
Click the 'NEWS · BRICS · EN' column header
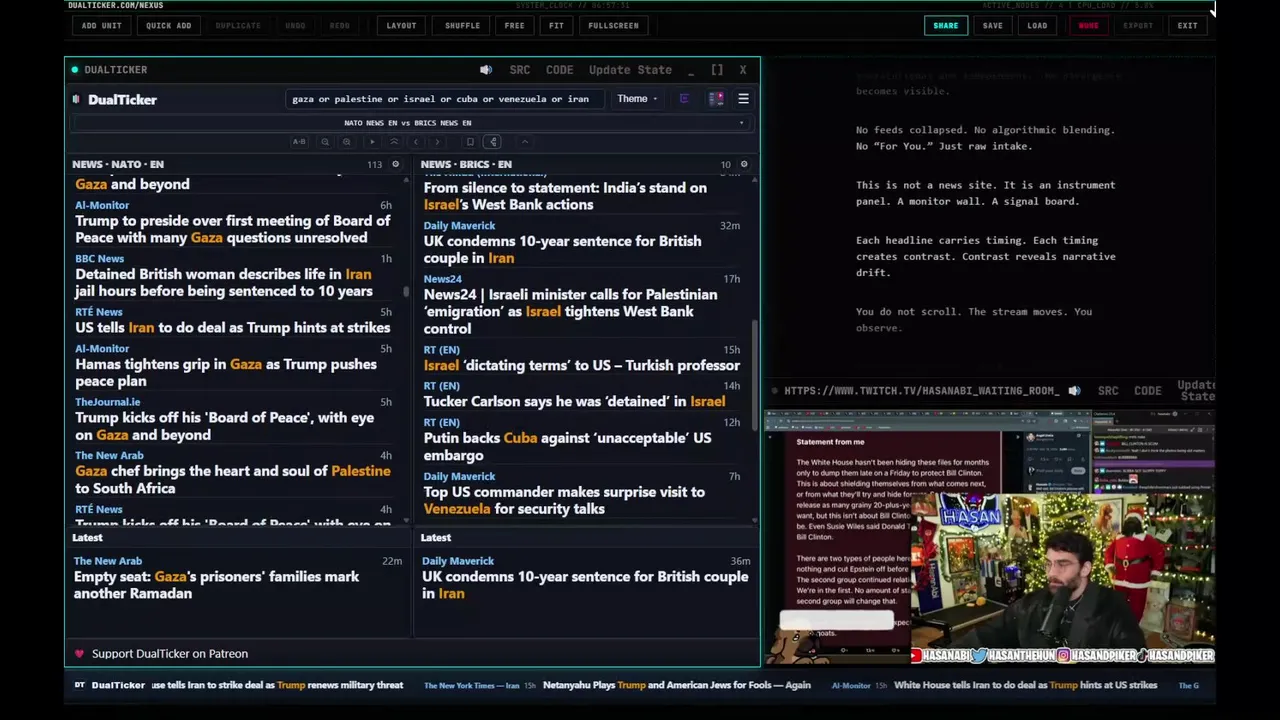coord(466,164)
